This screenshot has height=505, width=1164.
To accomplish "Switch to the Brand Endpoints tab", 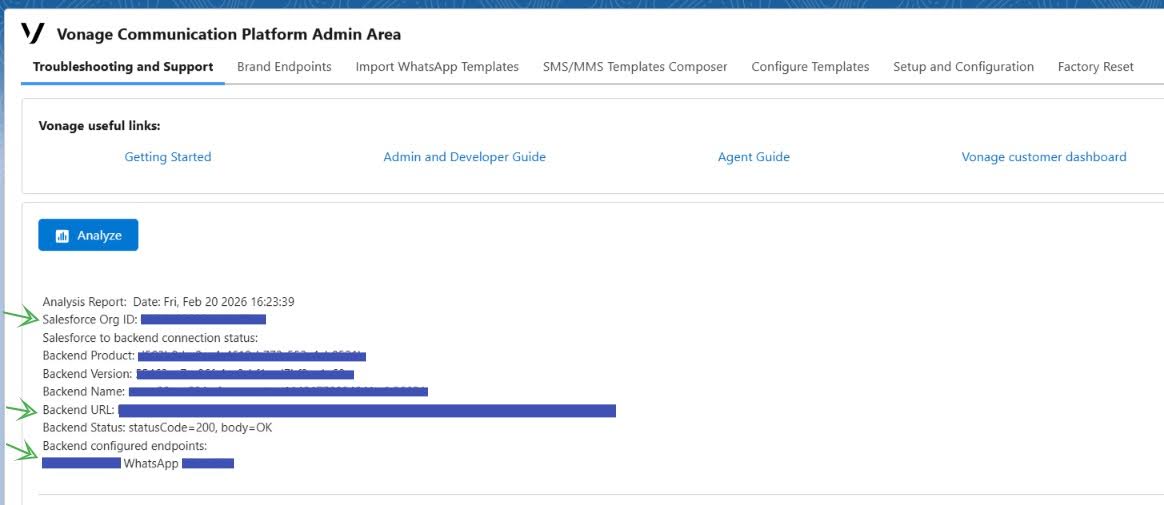I will [284, 67].
